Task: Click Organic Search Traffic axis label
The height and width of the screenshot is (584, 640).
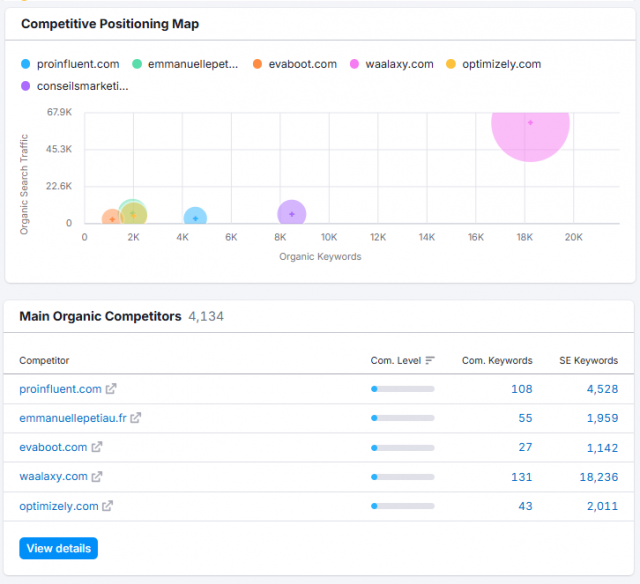Action: (24, 184)
